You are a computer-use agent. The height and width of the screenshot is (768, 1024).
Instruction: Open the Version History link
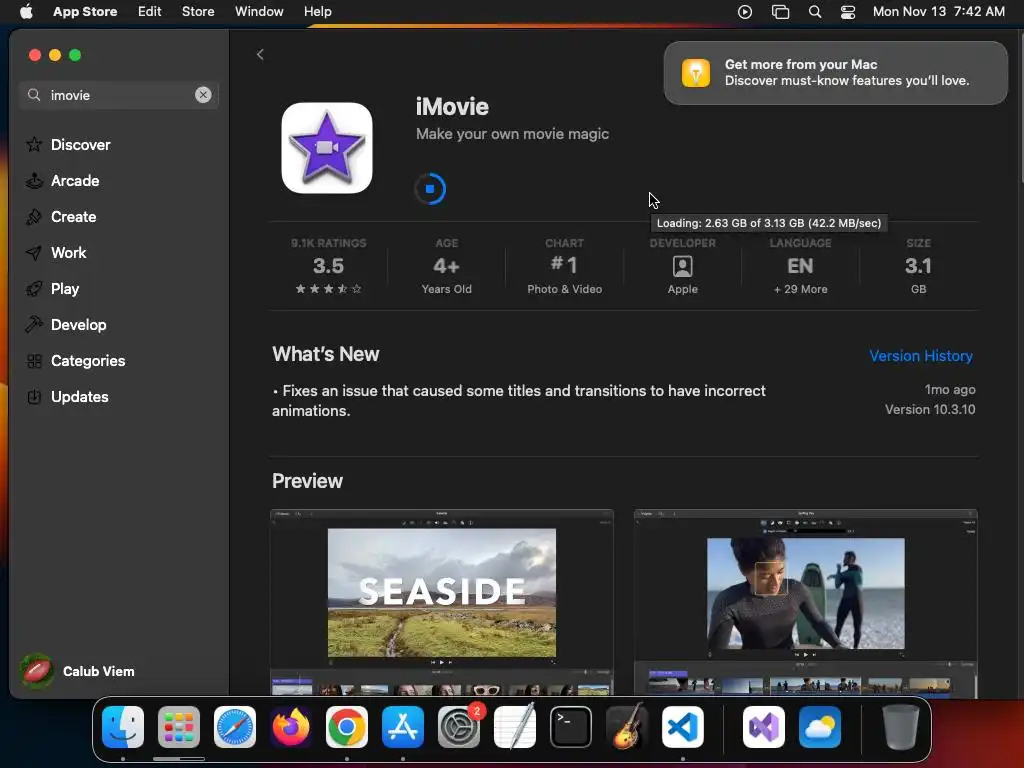point(921,356)
